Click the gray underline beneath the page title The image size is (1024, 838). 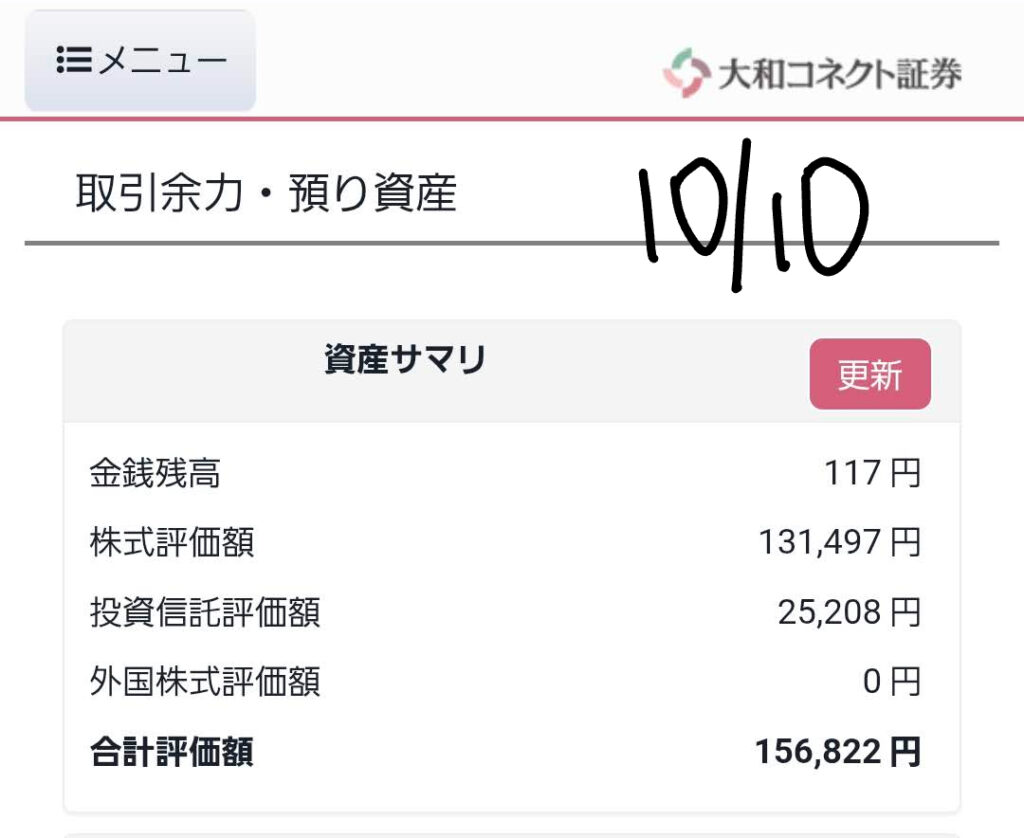[x=300, y=243]
